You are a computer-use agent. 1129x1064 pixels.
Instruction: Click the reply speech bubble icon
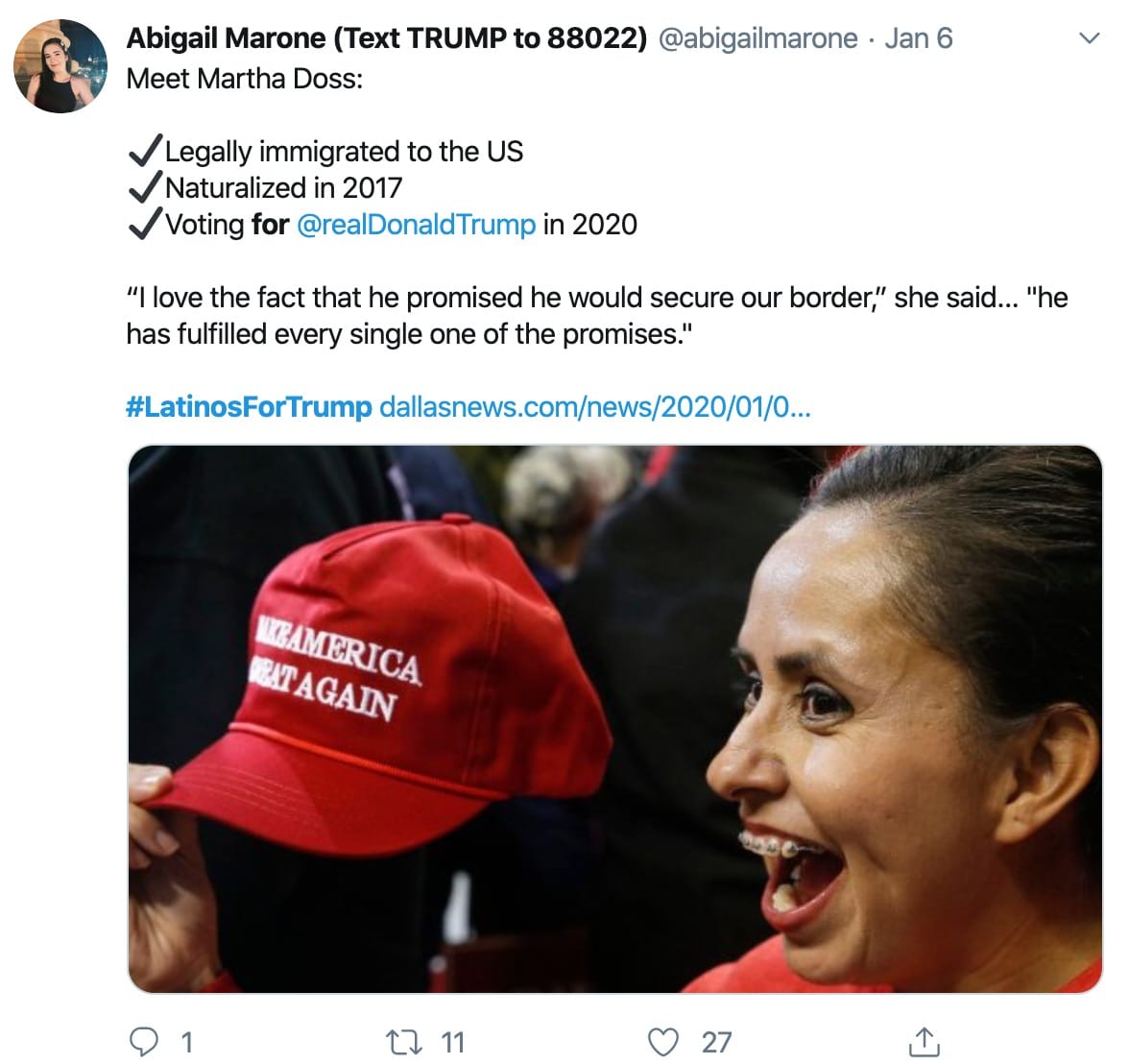(x=143, y=1042)
